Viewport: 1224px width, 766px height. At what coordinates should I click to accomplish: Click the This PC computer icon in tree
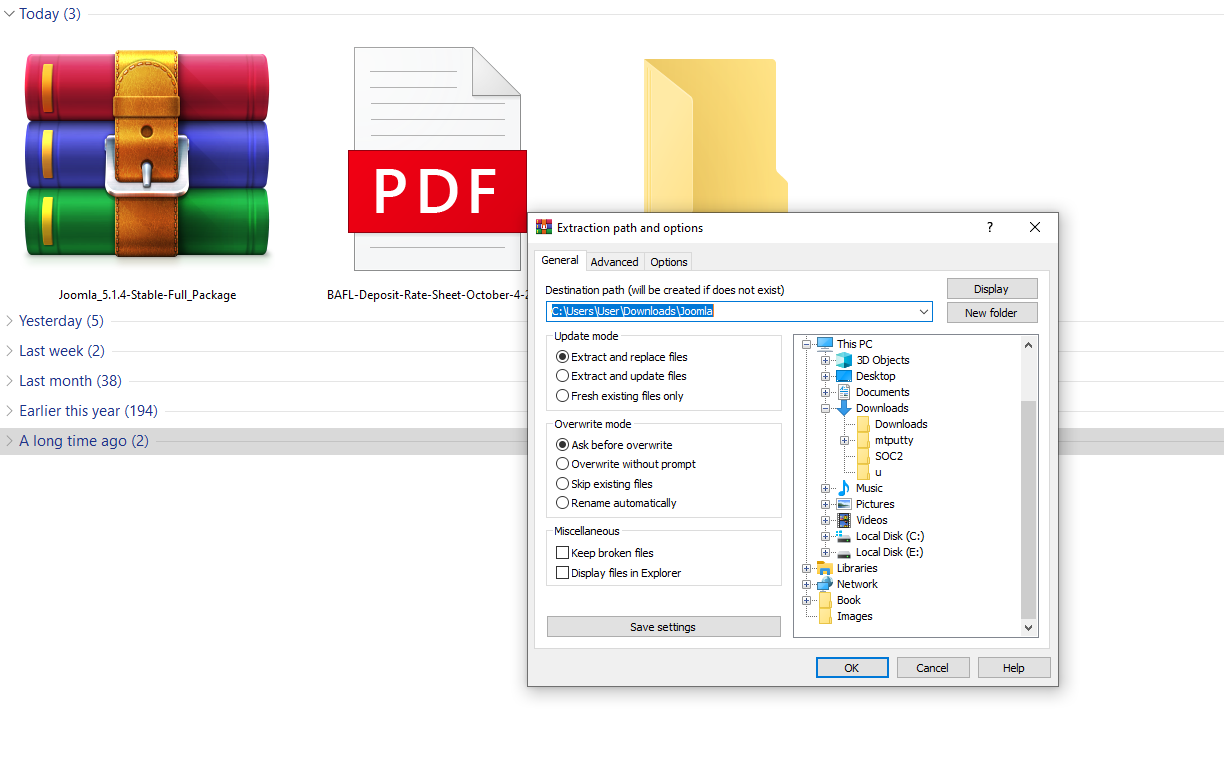click(x=825, y=344)
